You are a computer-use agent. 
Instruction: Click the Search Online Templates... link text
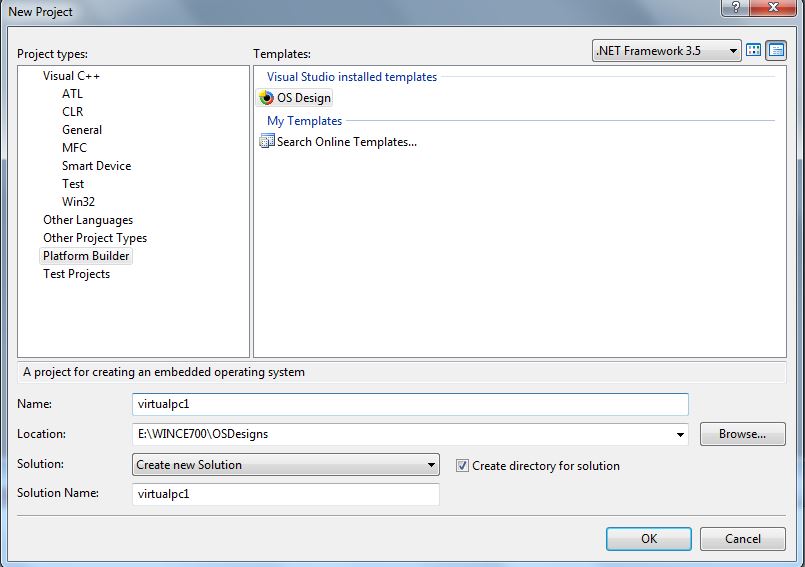click(x=347, y=142)
